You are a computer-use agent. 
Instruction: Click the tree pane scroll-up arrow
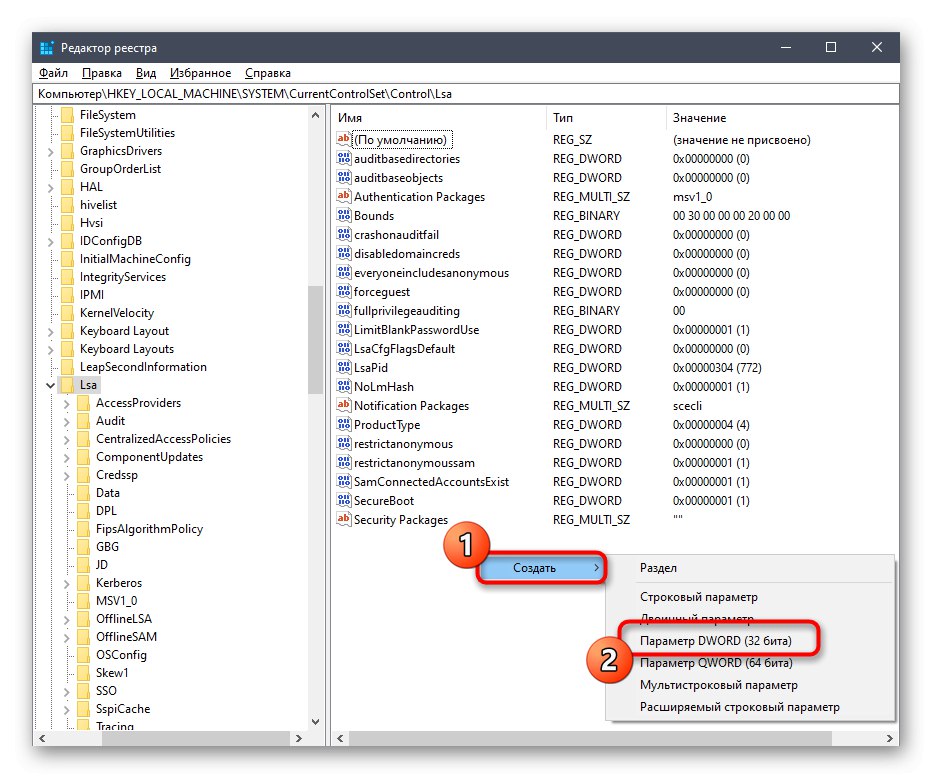click(x=315, y=115)
